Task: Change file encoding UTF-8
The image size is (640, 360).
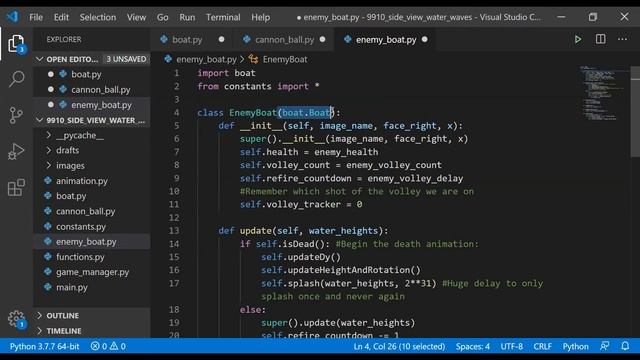Action: click(x=512, y=346)
